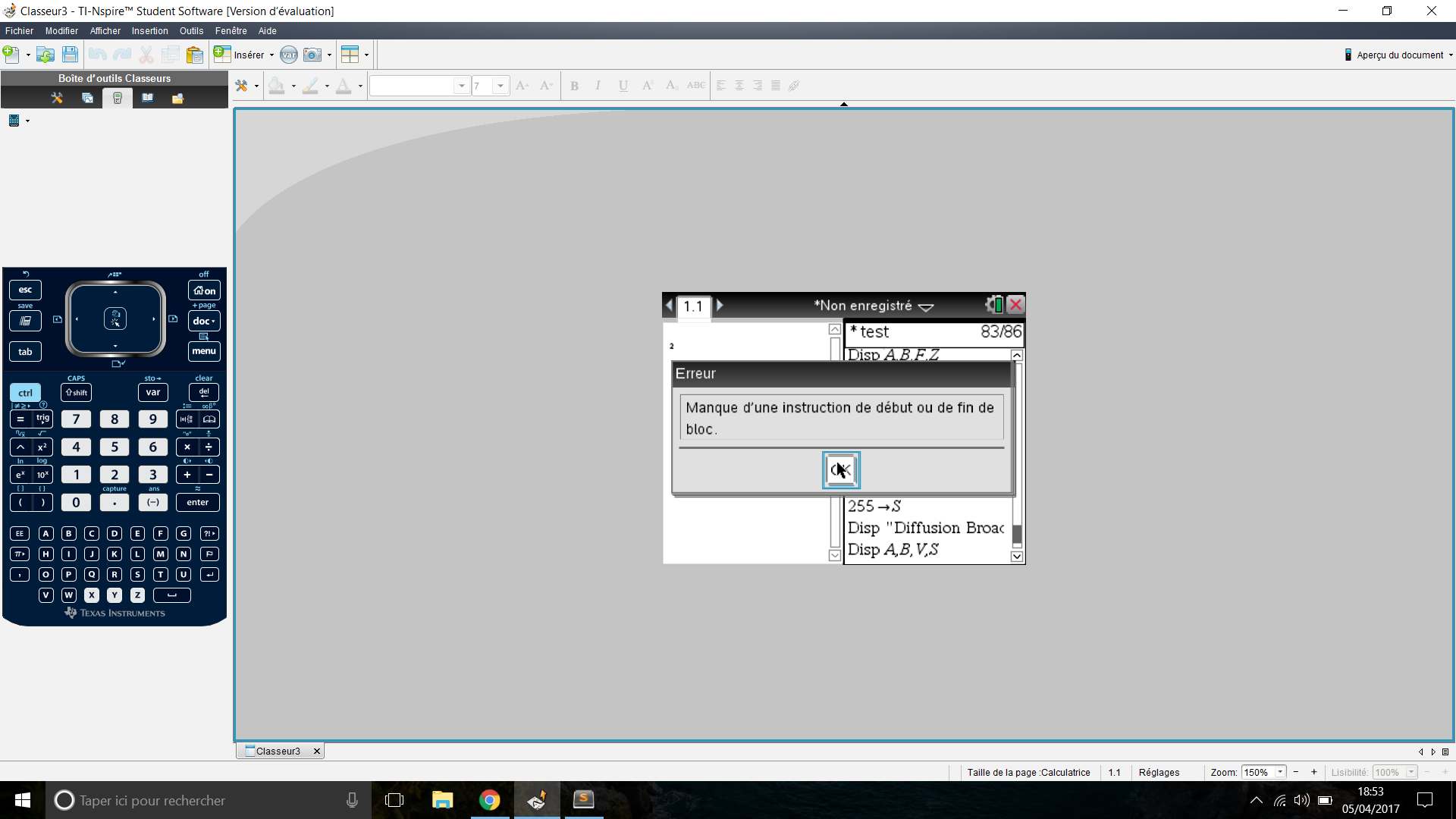Click the fill color bucket swatch
Image resolution: width=1456 pixels, height=819 pixels.
point(276,86)
